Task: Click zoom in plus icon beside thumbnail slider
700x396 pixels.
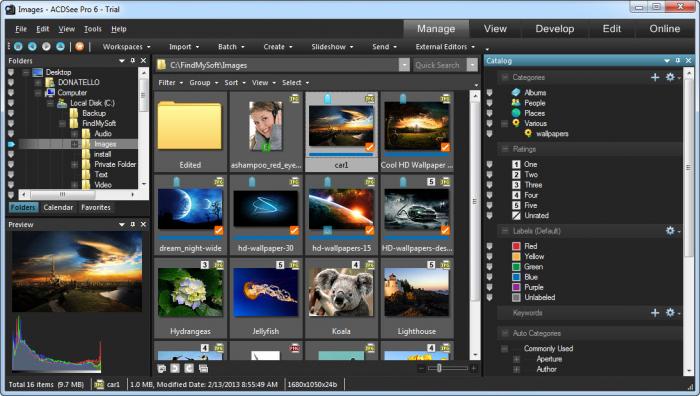Action: coord(474,368)
